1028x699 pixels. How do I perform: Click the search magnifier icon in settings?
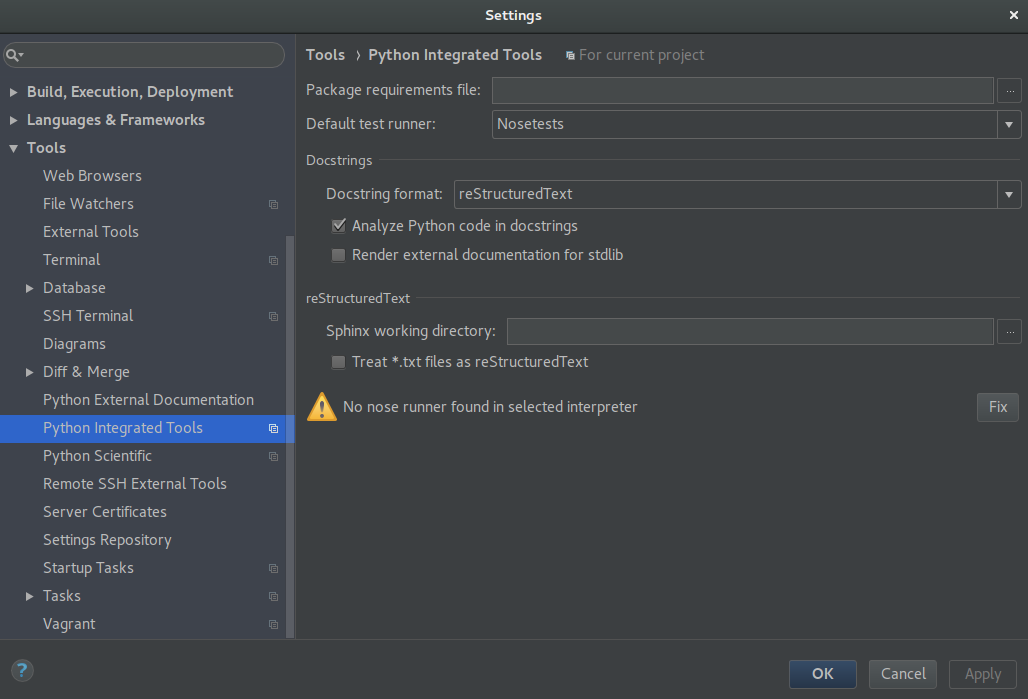(13, 55)
